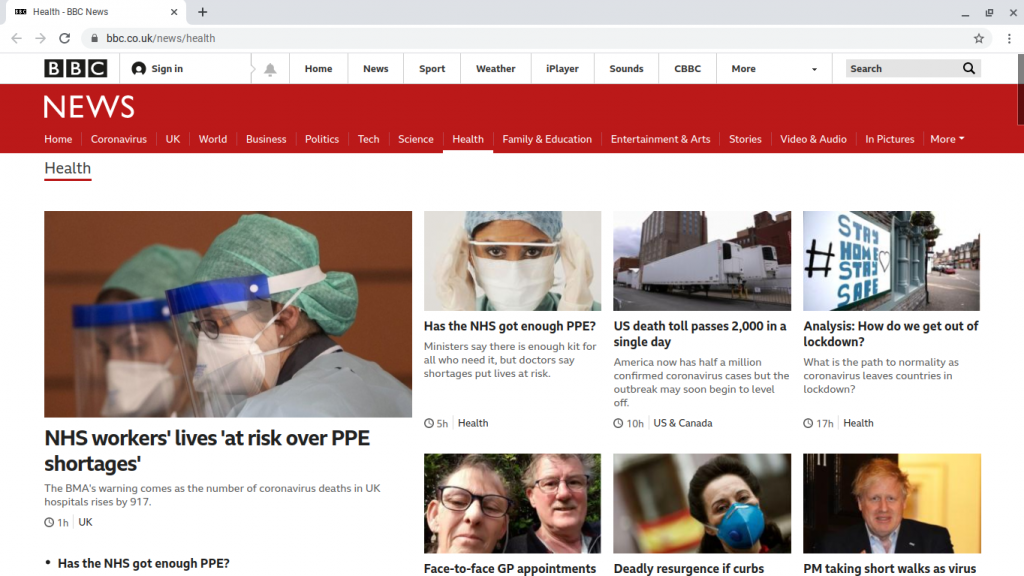The height and width of the screenshot is (576, 1024).
Task: Go to the World news section
Action: [213, 139]
